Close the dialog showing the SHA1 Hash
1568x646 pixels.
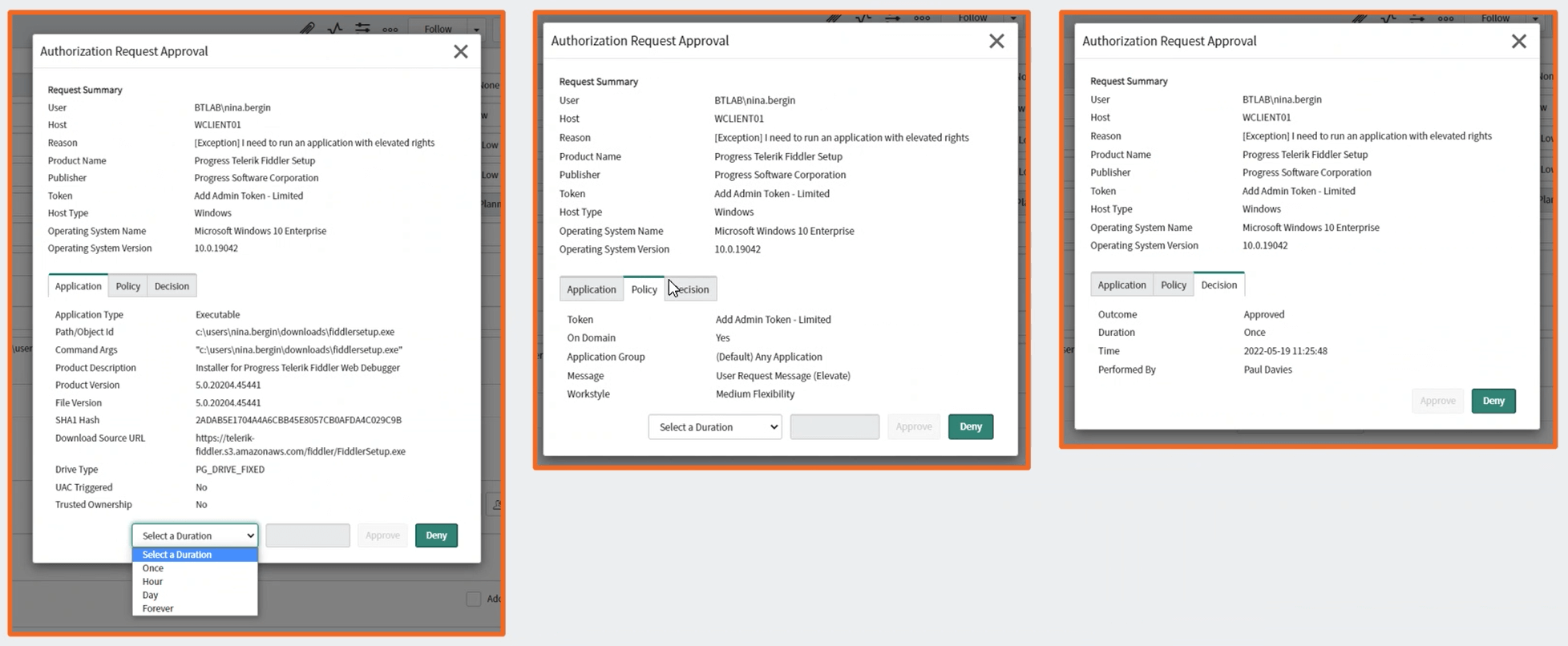[460, 52]
